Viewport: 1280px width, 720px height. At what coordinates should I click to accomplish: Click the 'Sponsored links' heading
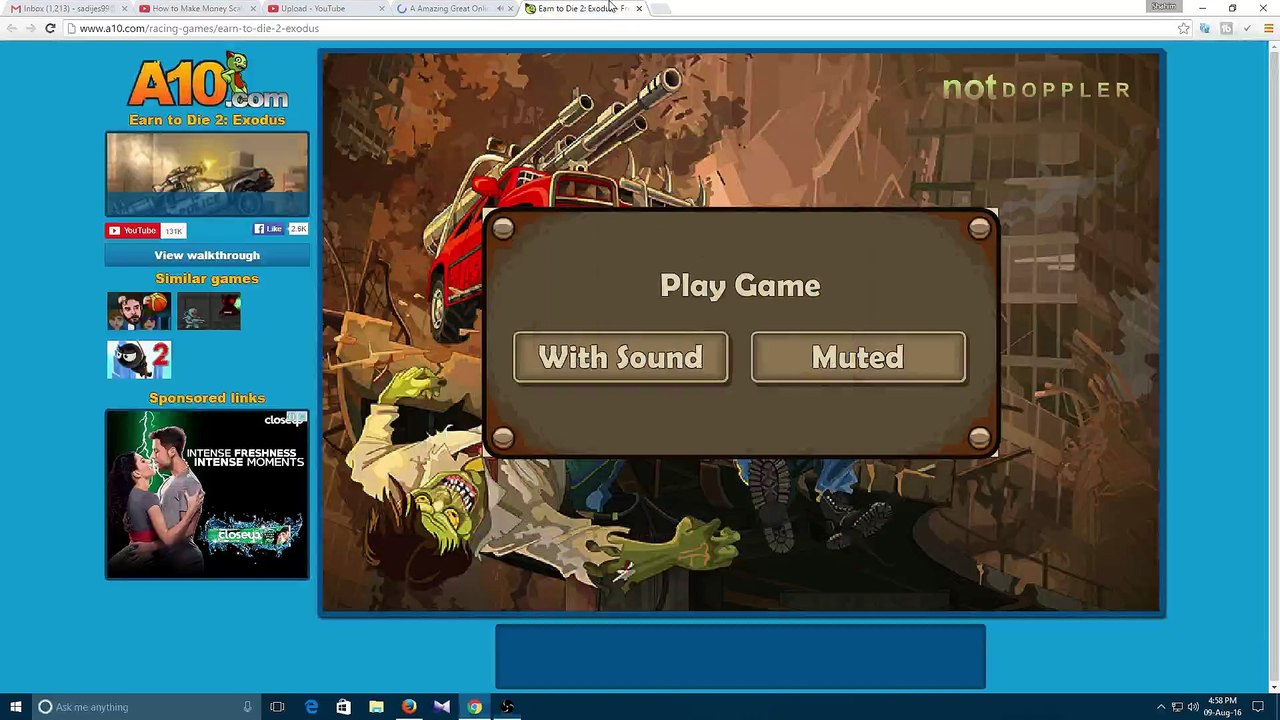tap(207, 398)
